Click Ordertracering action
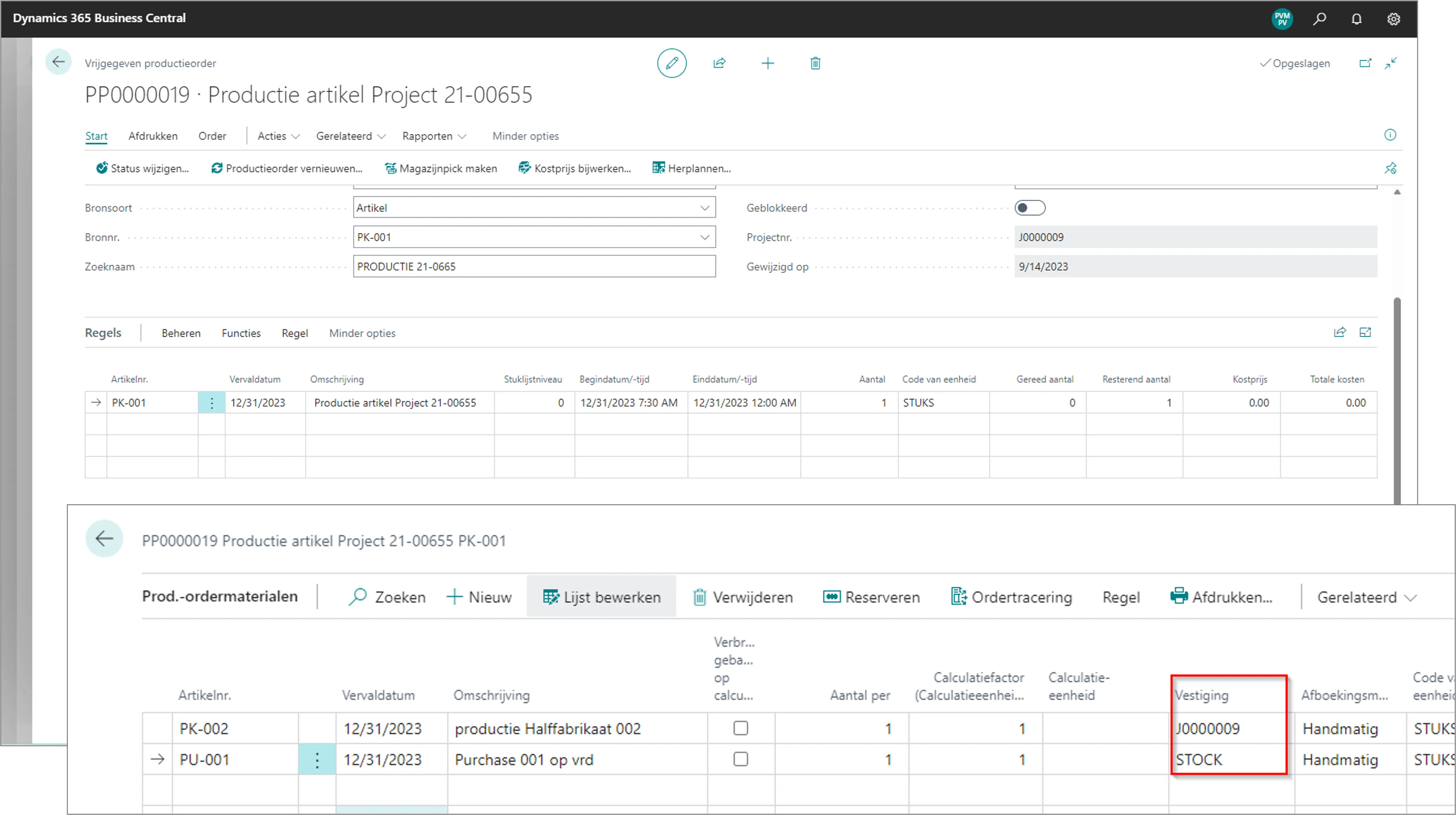The image size is (1456, 815). click(1011, 597)
